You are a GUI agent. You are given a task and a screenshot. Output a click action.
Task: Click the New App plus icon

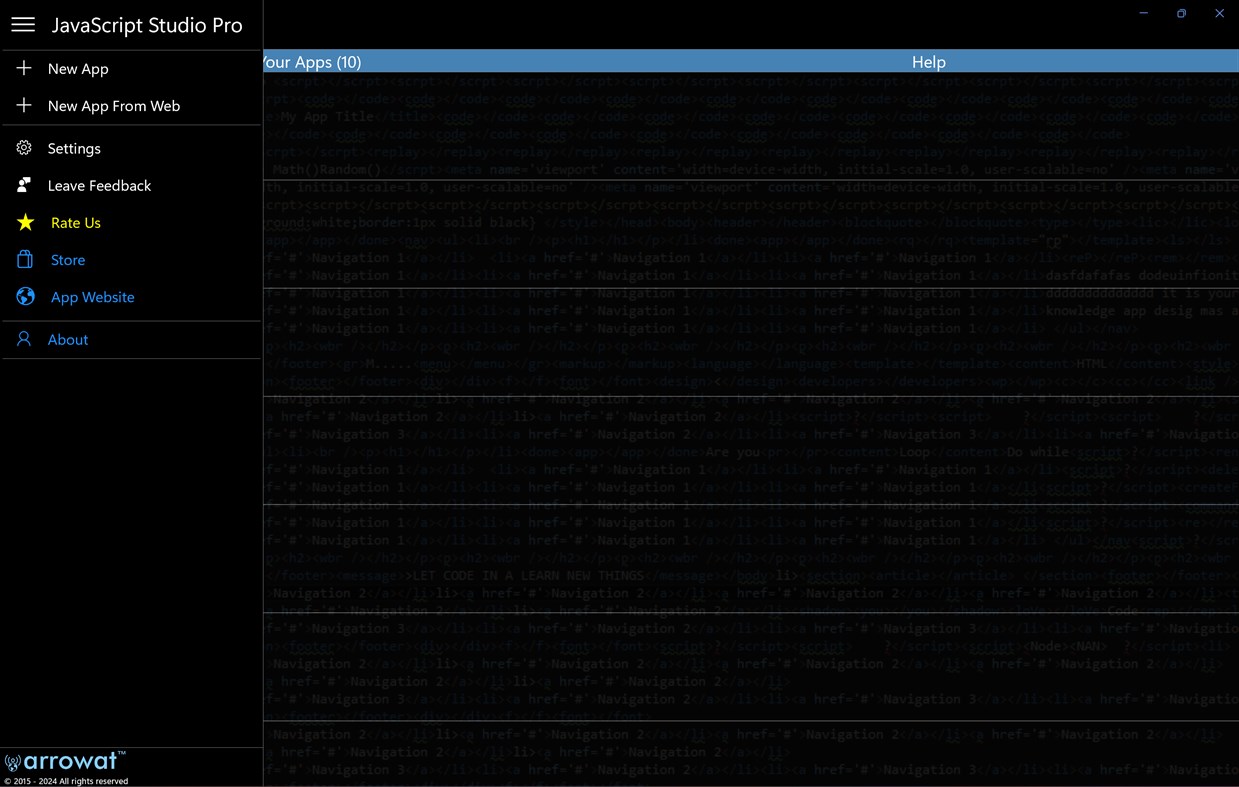tap(24, 68)
